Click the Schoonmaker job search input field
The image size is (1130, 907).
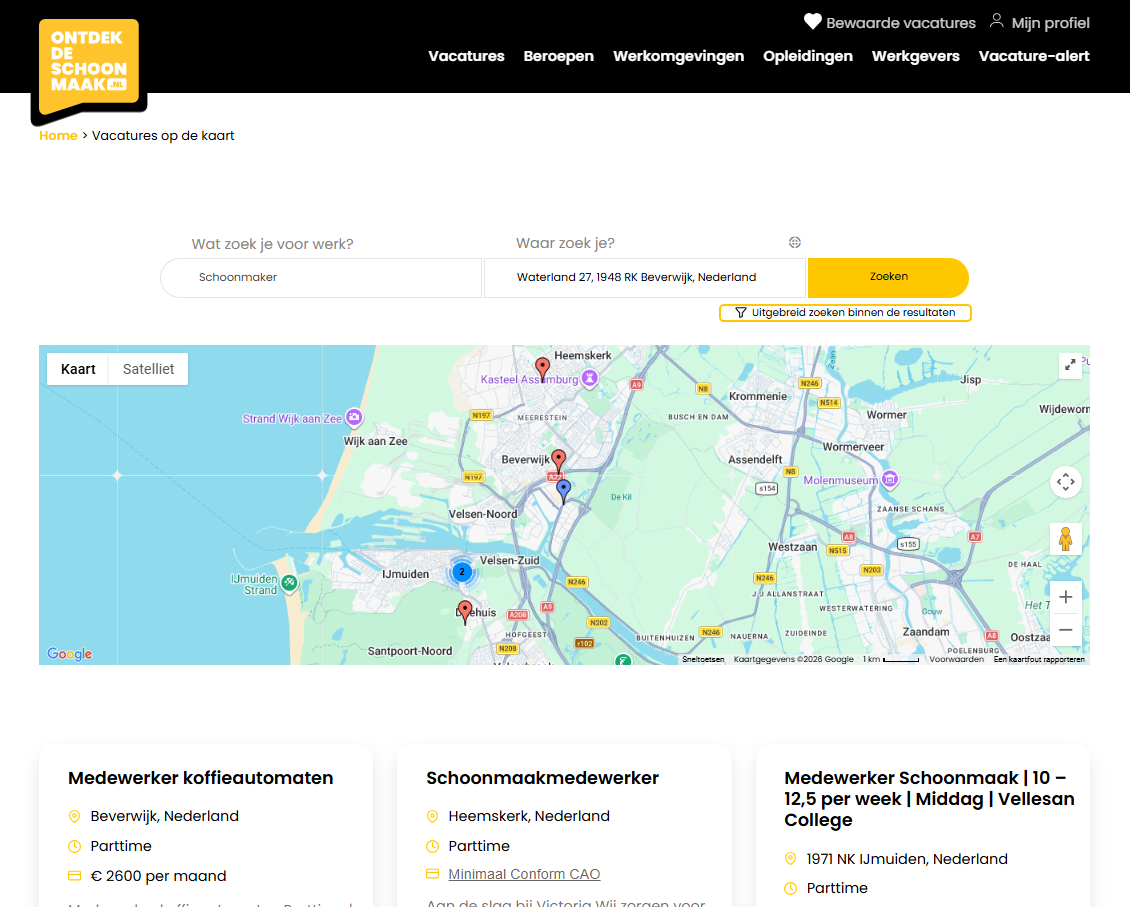coord(320,277)
